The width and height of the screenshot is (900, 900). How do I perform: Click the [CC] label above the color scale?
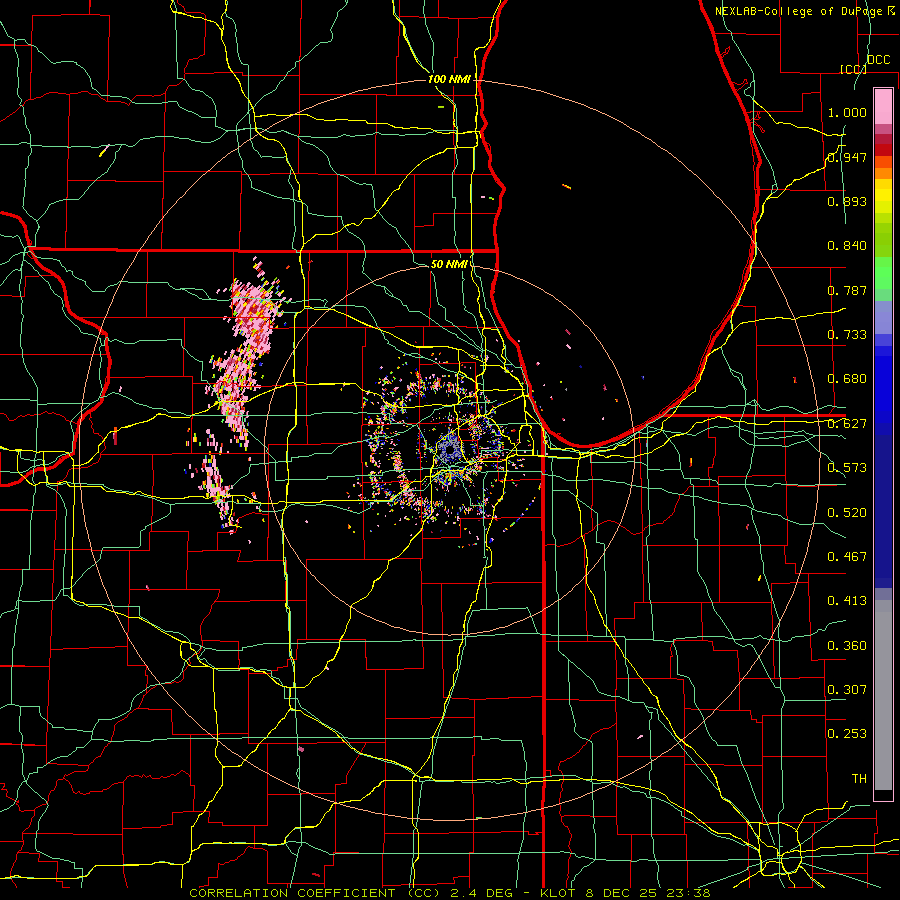pos(853,69)
